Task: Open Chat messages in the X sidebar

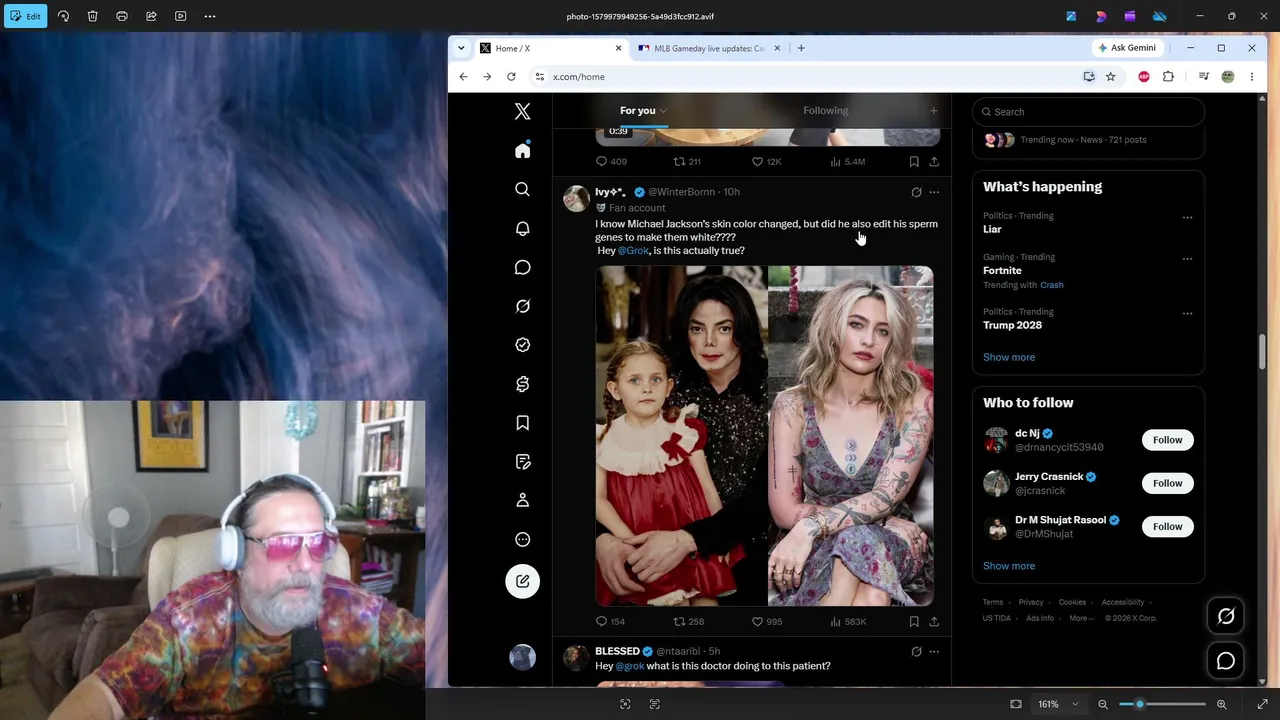Action: point(522,267)
